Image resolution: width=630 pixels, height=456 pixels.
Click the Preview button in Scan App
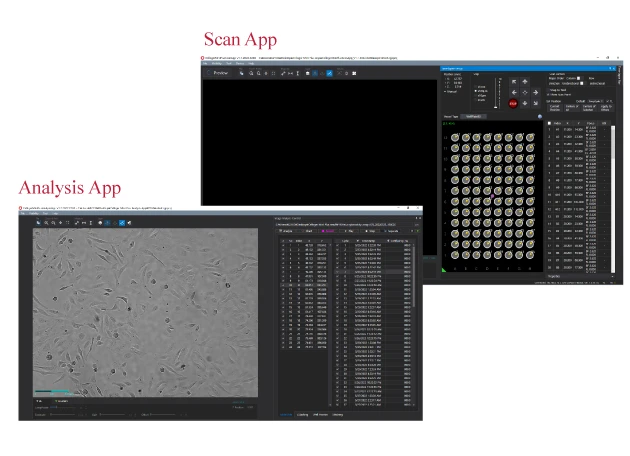point(218,73)
